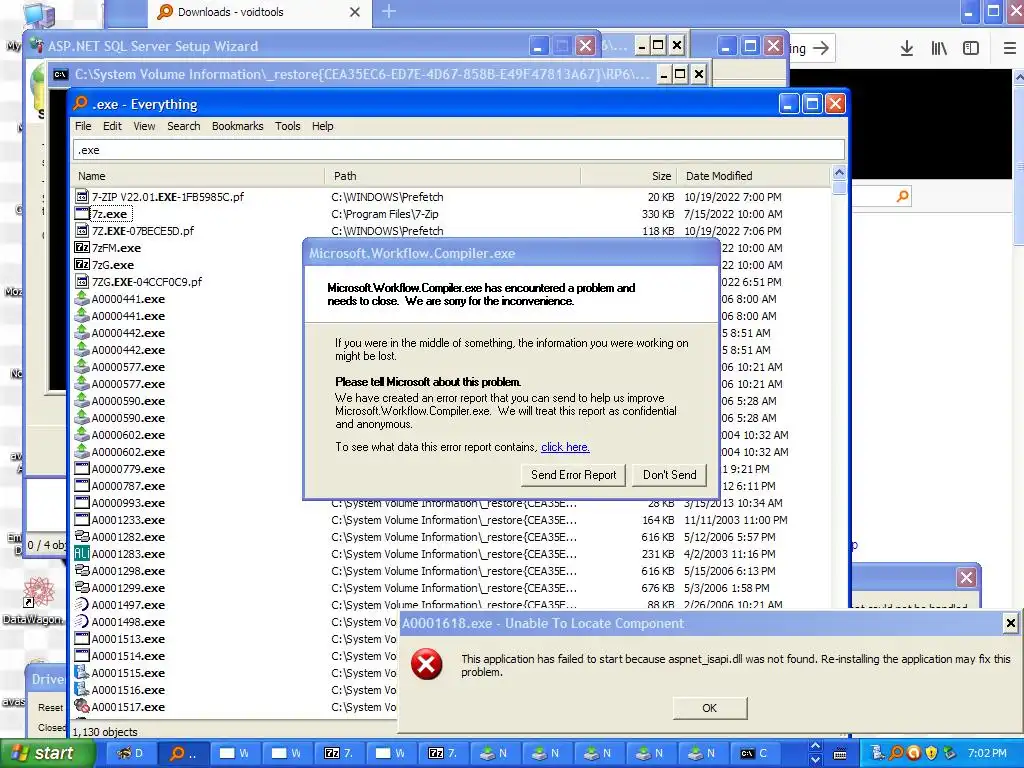Image resolution: width=1024 pixels, height=768 pixels.
Task: Open Firefox hamburger menu
Action: tap(1010, 48)
